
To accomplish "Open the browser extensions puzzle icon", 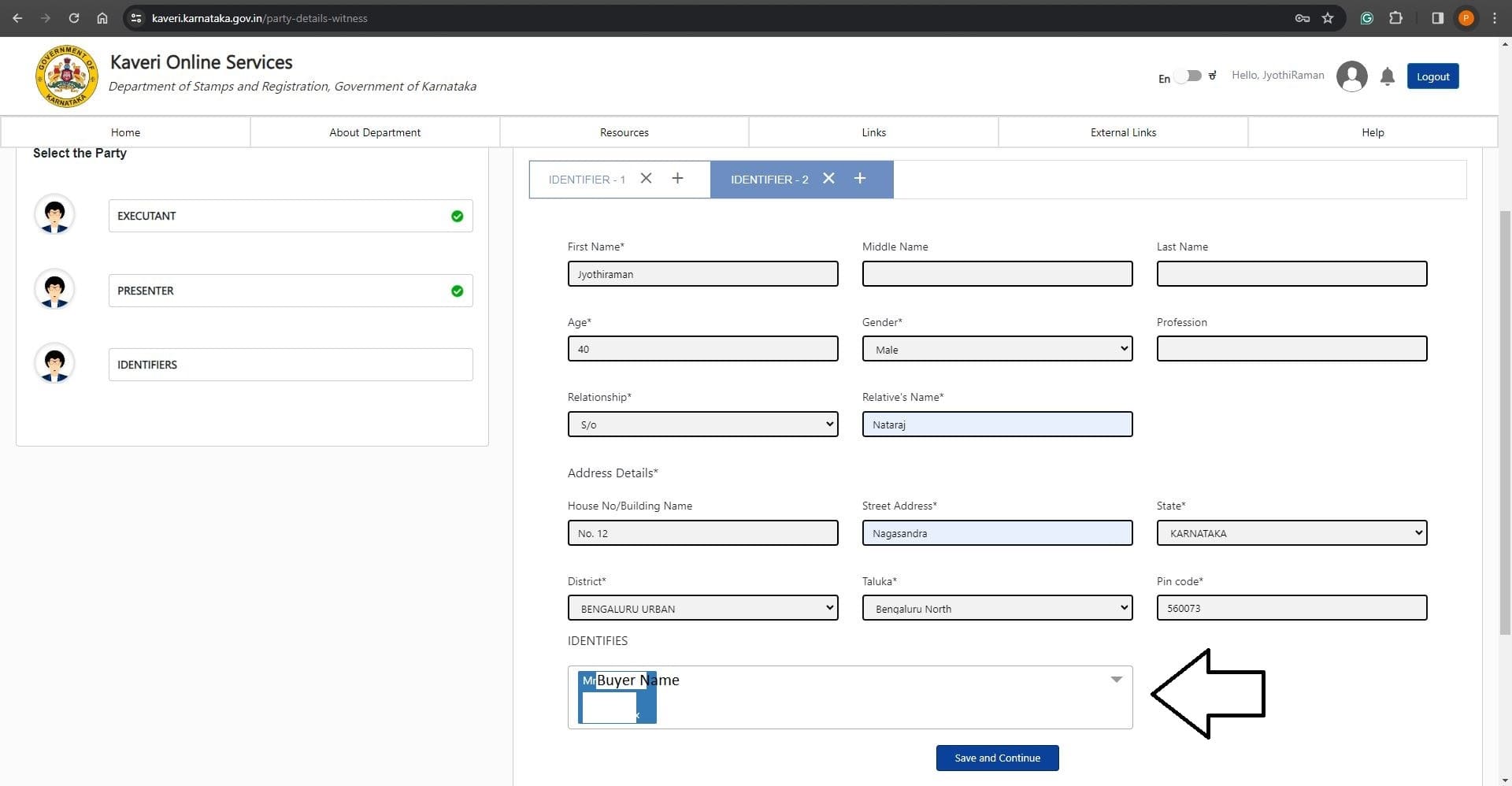I will pos(1395,18).
